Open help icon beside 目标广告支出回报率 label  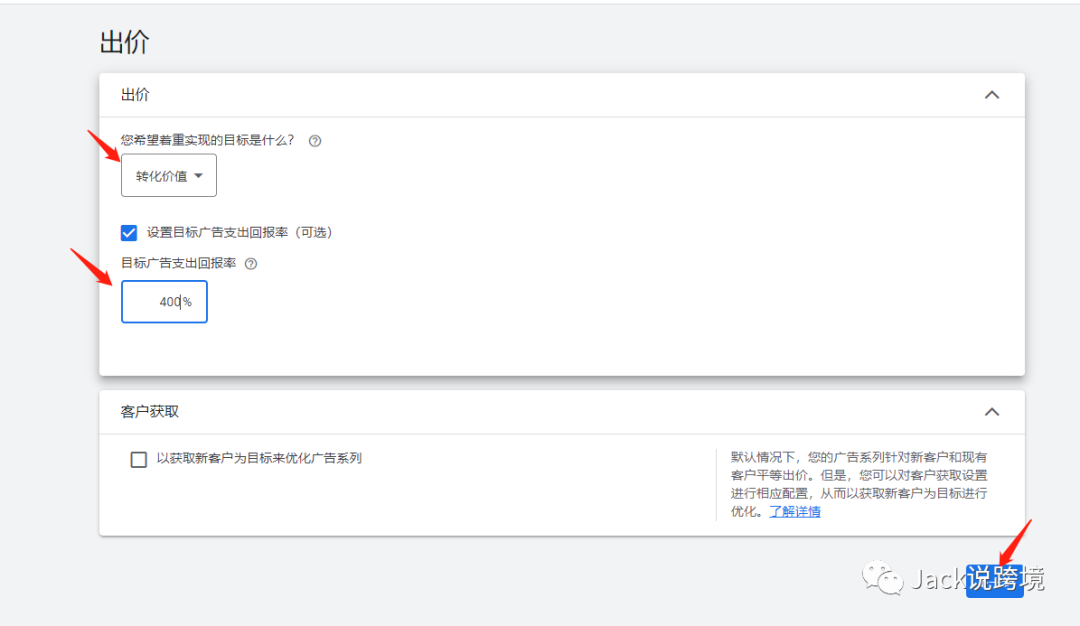[x=251, y=264]
